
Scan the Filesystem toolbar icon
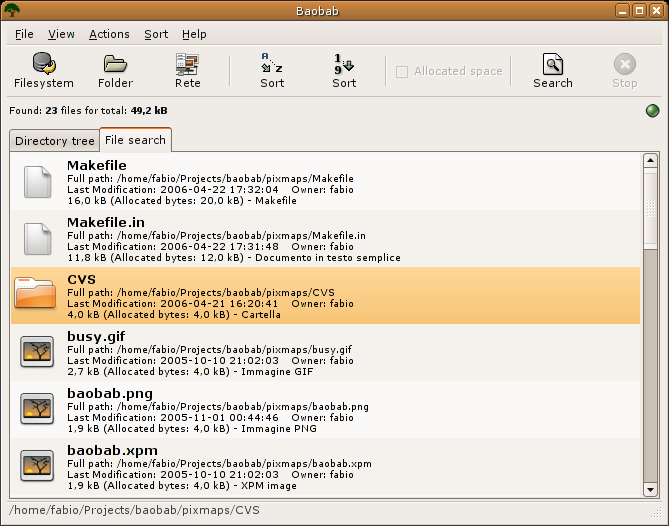(x=44, y=63)
